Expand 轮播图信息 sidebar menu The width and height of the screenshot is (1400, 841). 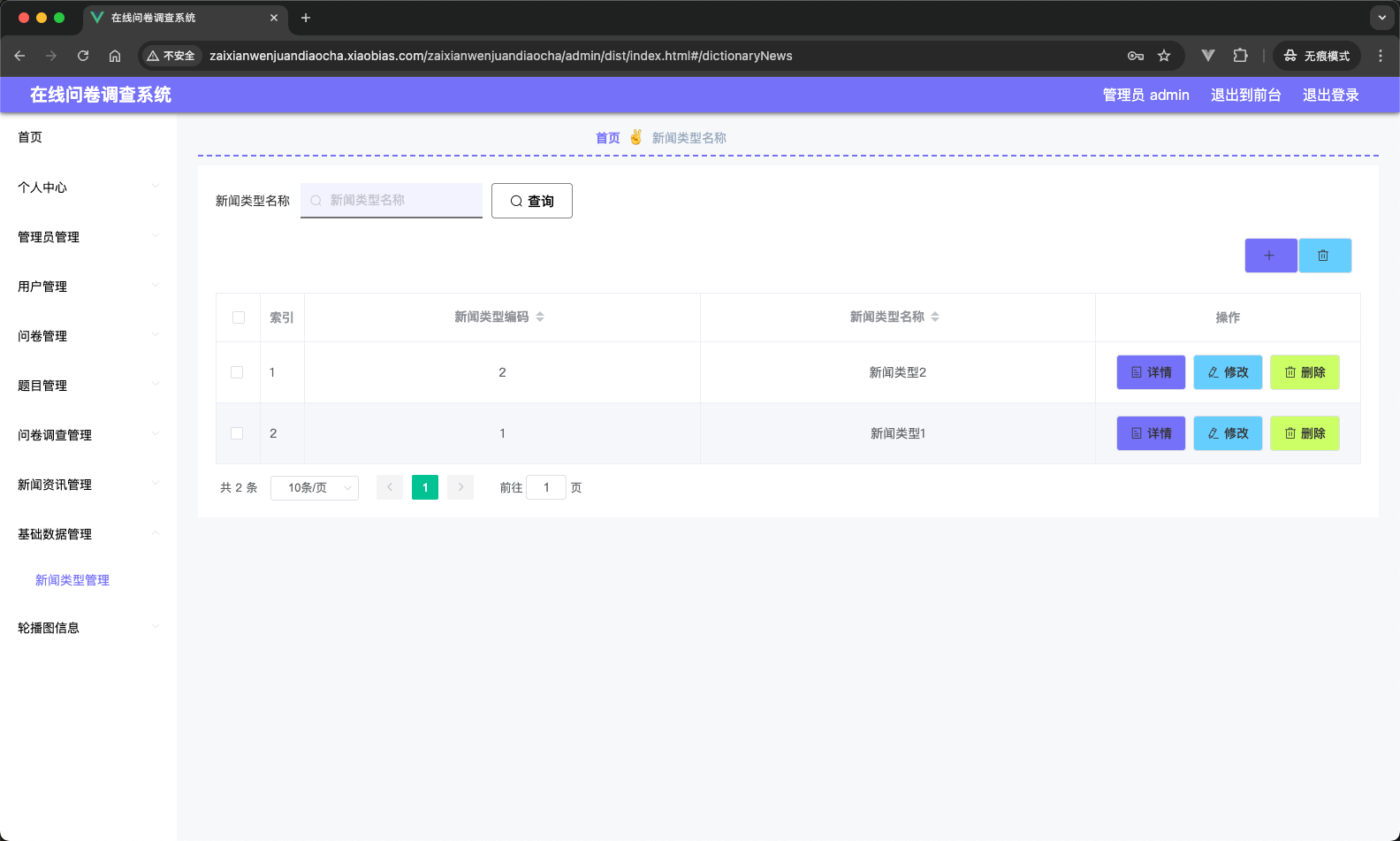click(88, 627)
